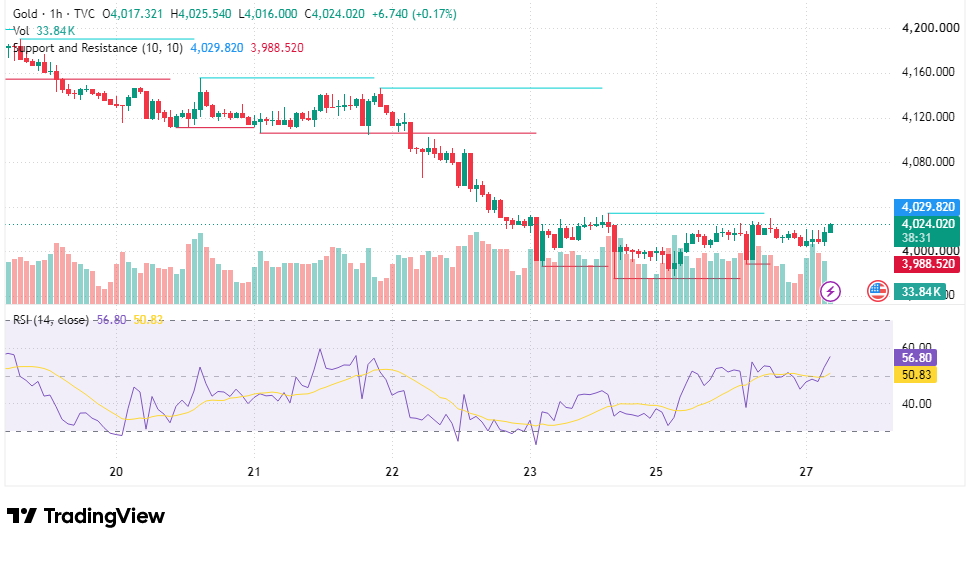Click date label 27 on time axis

806,472
